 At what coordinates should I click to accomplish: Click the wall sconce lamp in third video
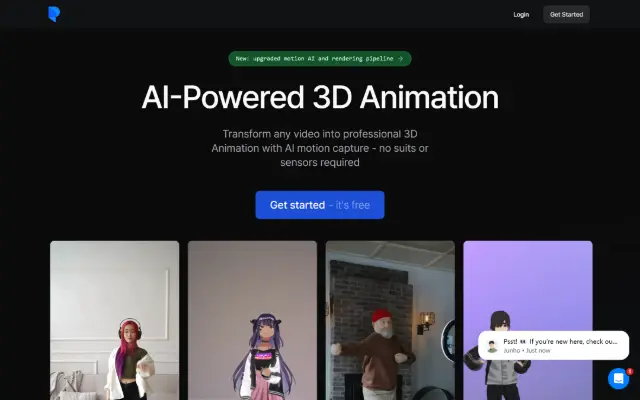click(x=426, y=321)
